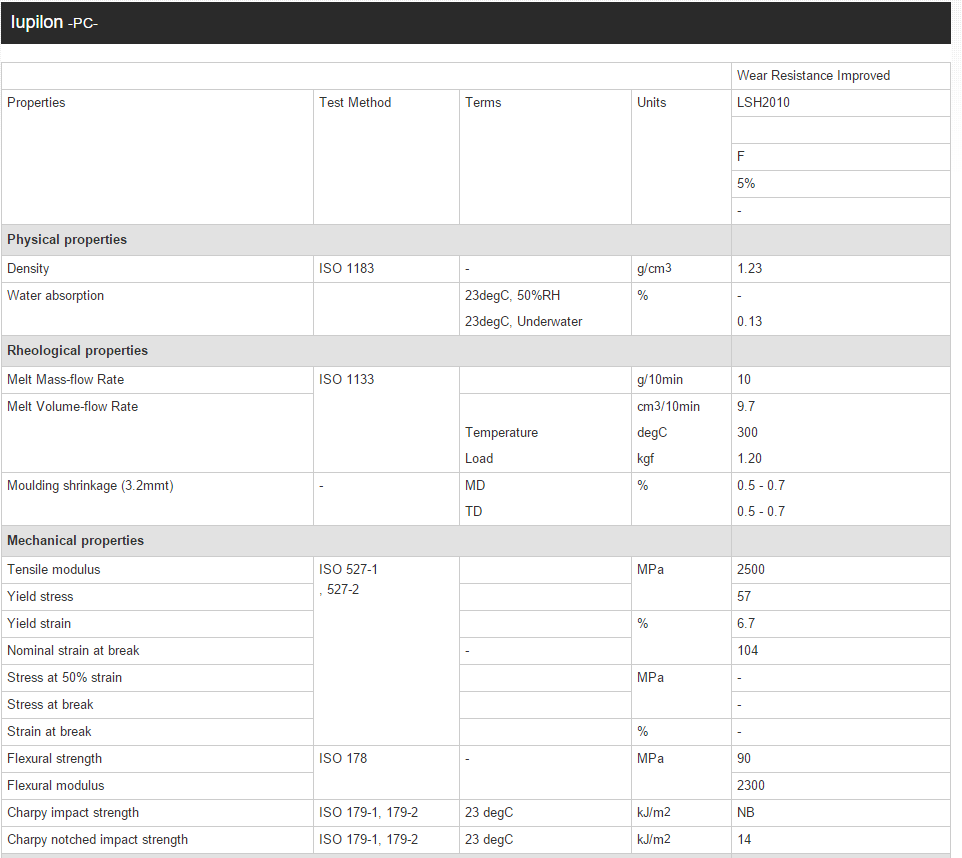This screenshot has height=858, width=962.
Task: Select the Charpy notched impact value 14
Action: coord(744,840)
